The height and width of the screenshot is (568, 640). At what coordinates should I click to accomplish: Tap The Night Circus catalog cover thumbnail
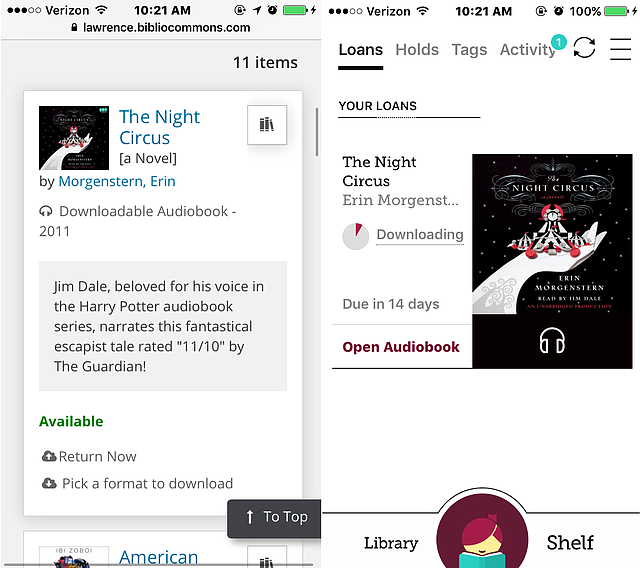[x=74, y=138]
